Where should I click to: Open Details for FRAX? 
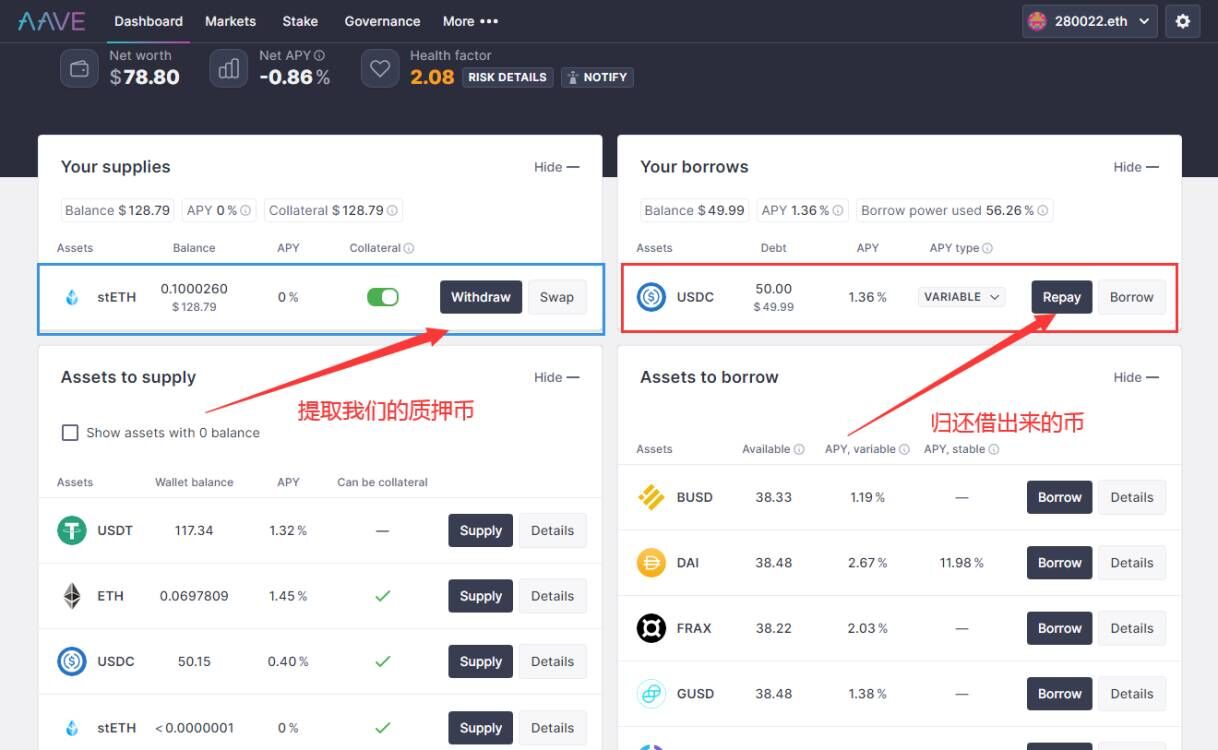[1132, 628]
